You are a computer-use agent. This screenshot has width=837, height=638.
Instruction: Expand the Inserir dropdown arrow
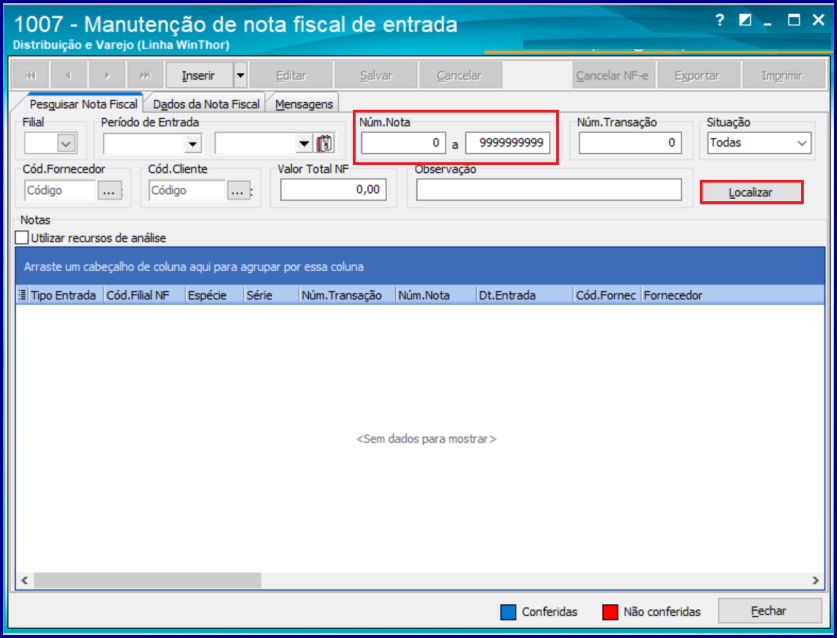click(x=241, y=75)
